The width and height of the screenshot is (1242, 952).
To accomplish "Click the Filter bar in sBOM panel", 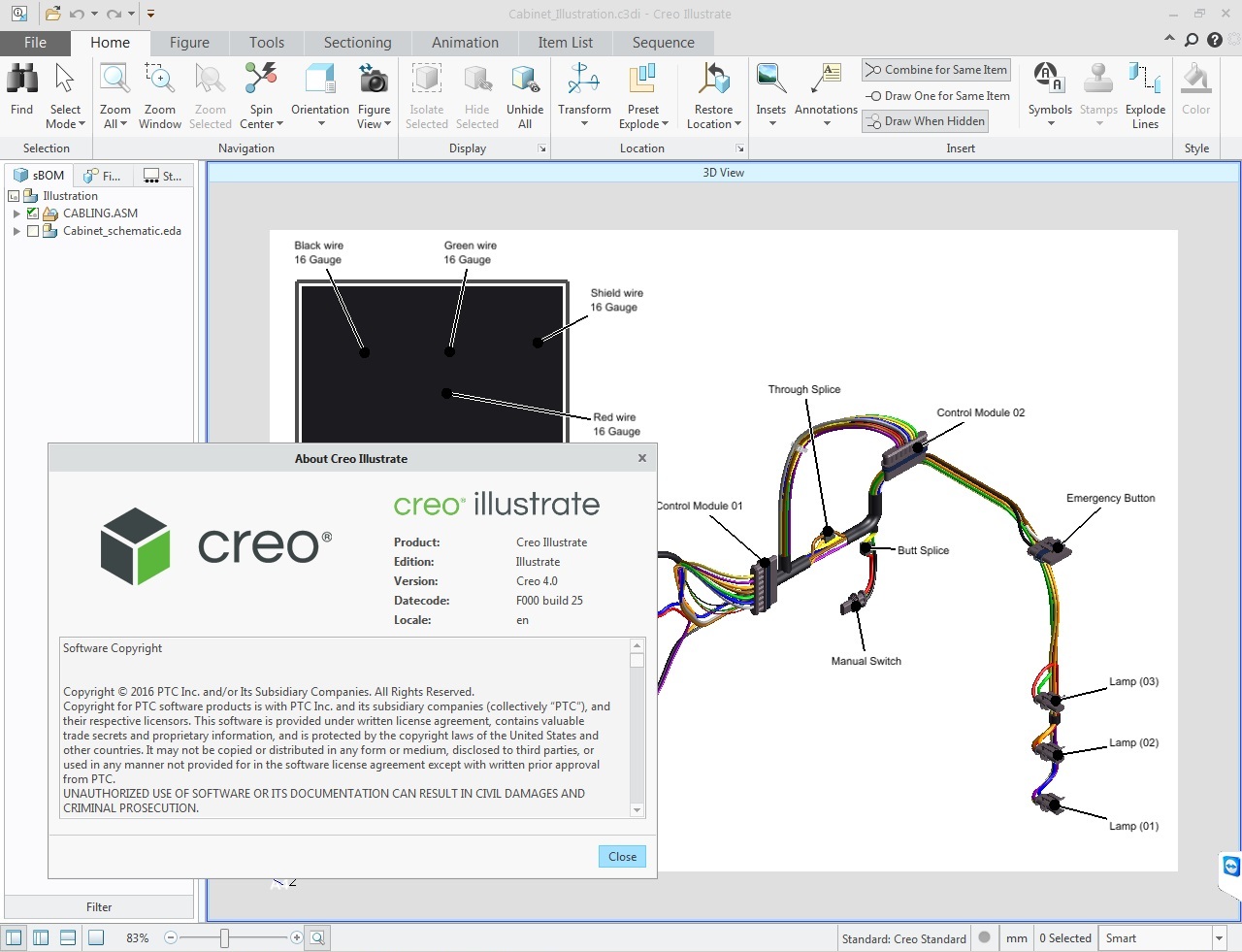I will click(x=99, y=907).
